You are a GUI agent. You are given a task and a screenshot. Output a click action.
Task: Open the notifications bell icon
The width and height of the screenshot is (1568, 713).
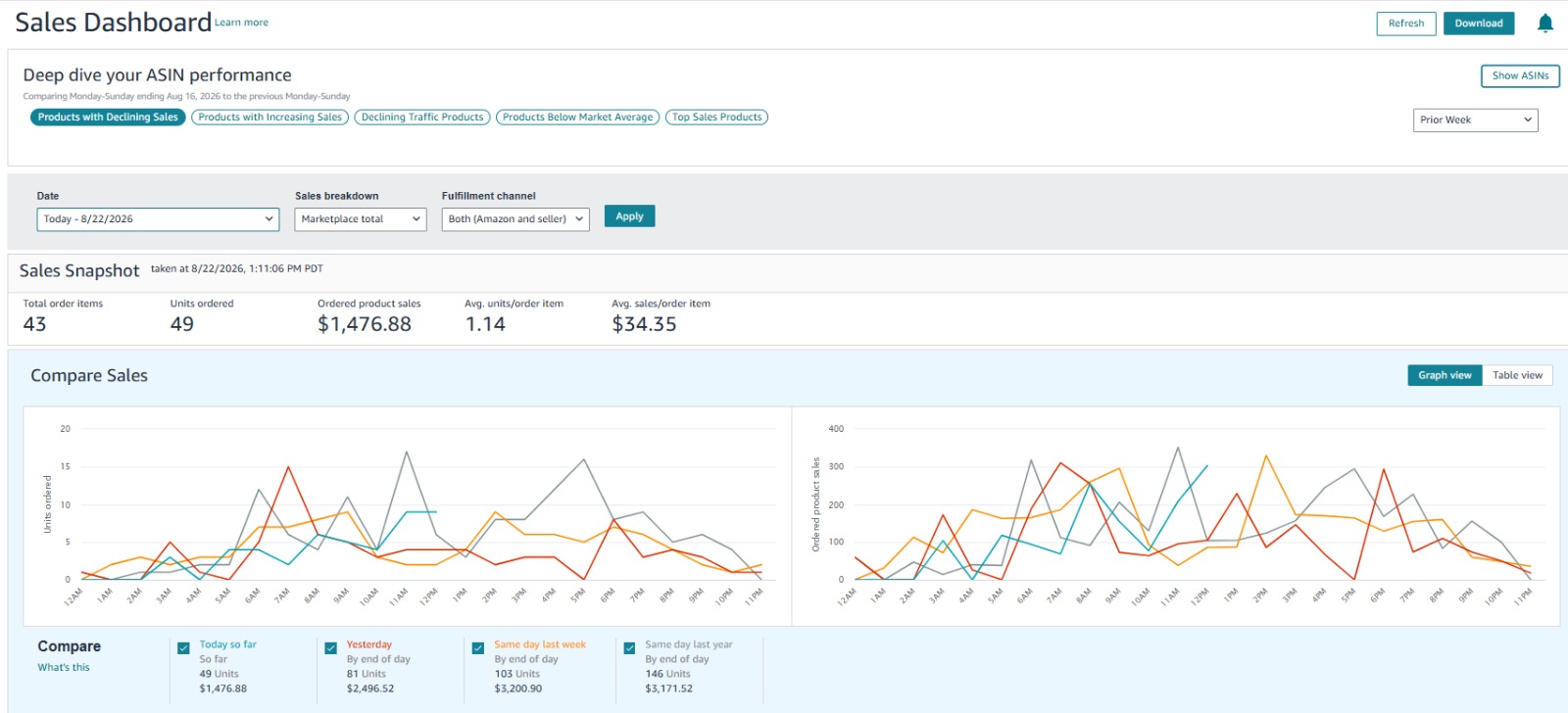1545,24
